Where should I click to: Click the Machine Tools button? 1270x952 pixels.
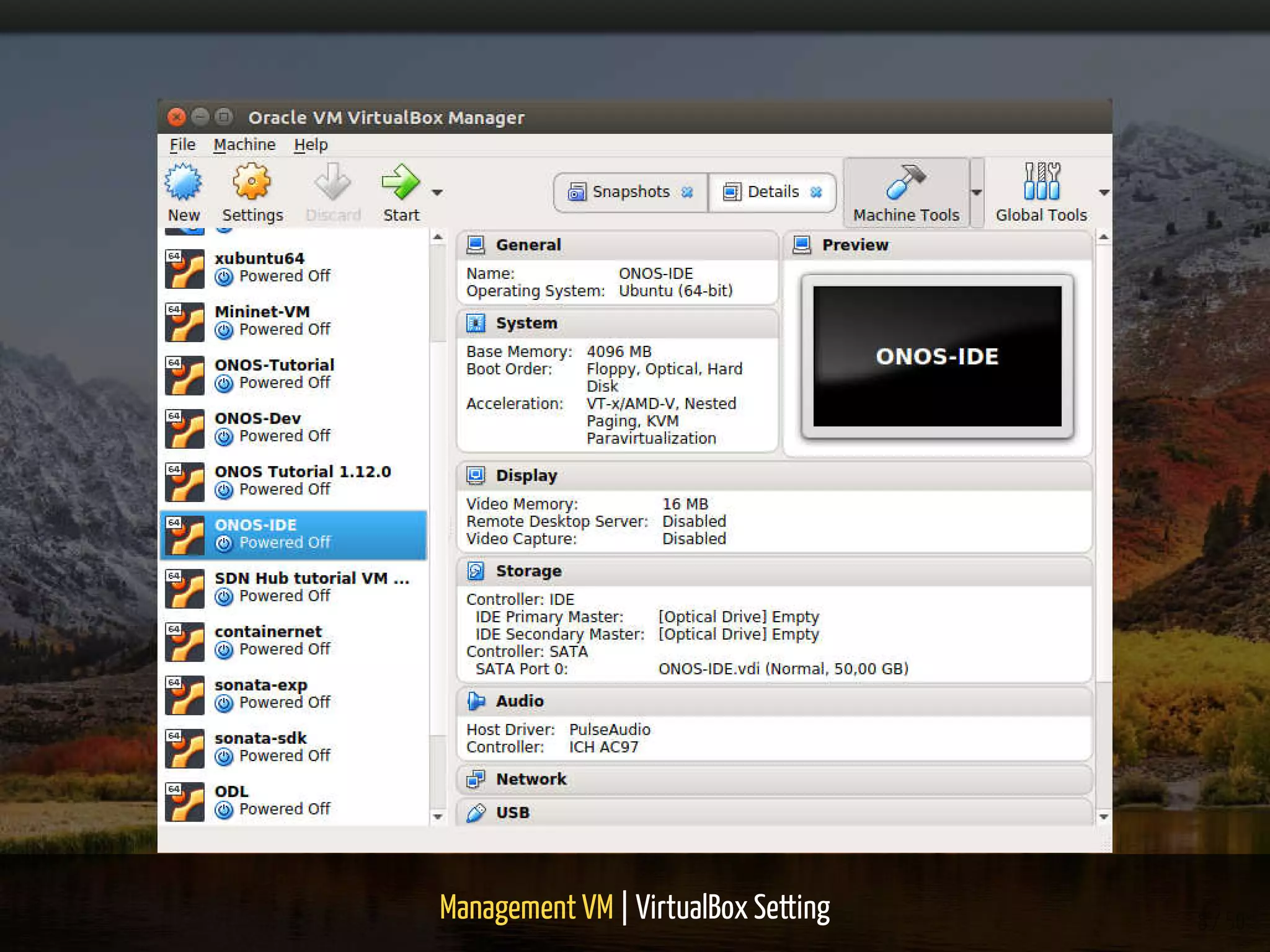(906, 193)
